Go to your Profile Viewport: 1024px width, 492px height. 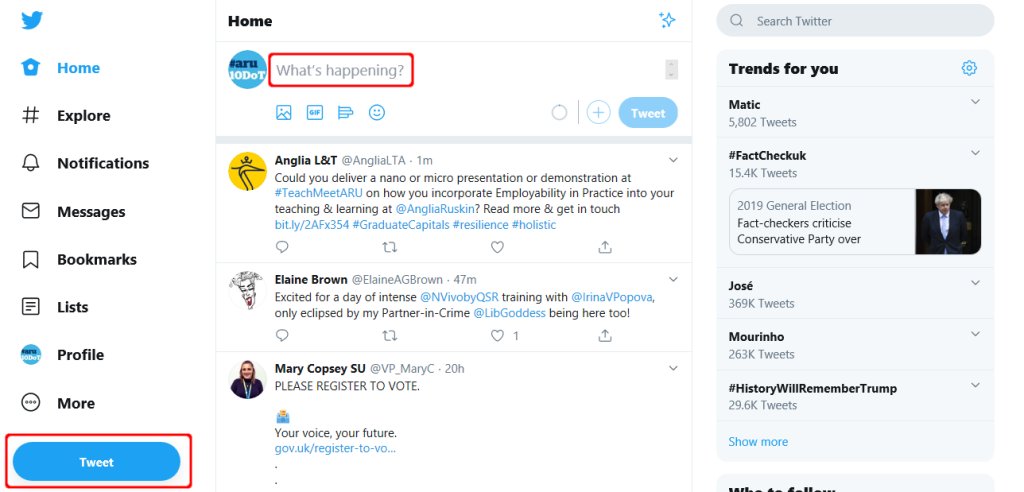(x=63, y=355)
